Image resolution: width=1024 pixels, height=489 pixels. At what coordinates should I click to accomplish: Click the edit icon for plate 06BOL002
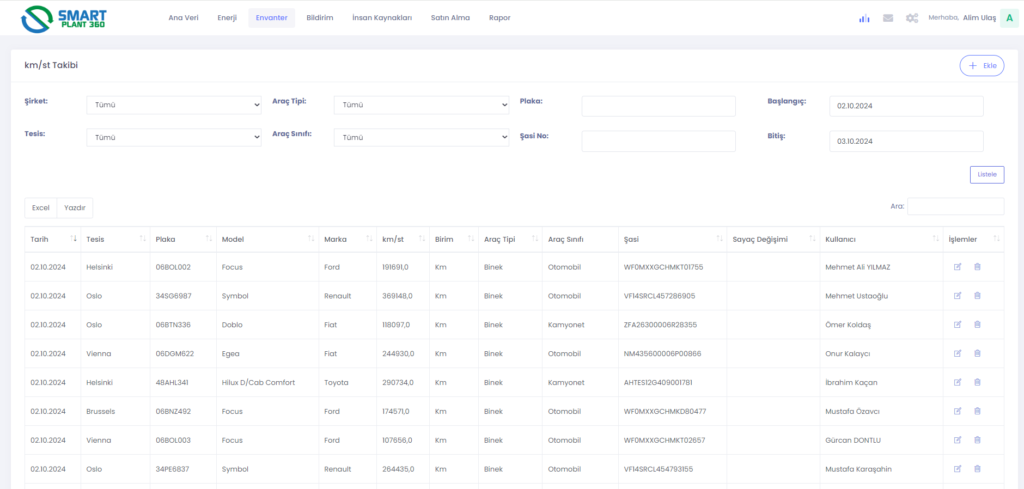click(x=957, y=267)
